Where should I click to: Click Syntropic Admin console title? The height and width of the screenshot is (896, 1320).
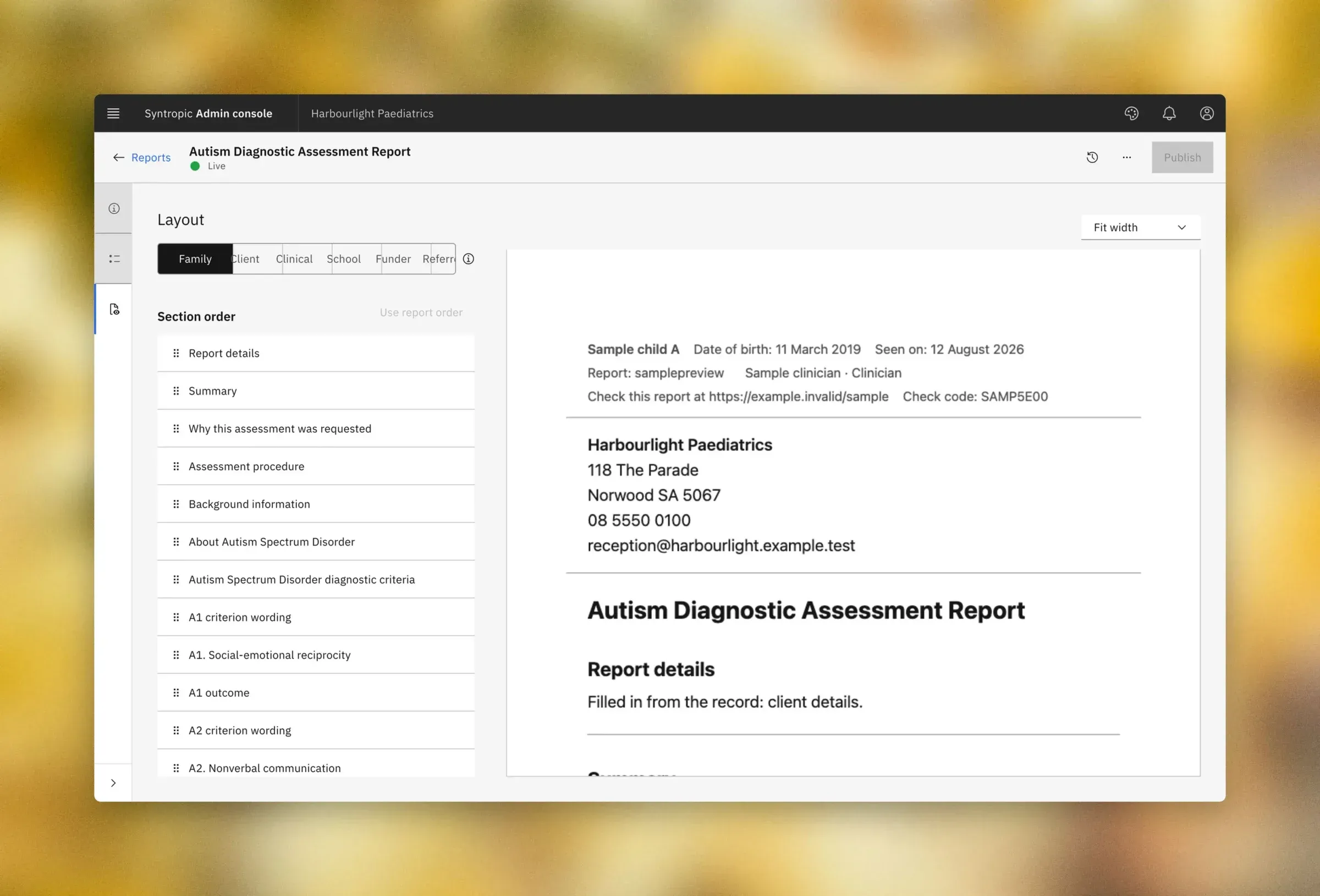click(x=208, y=113)
